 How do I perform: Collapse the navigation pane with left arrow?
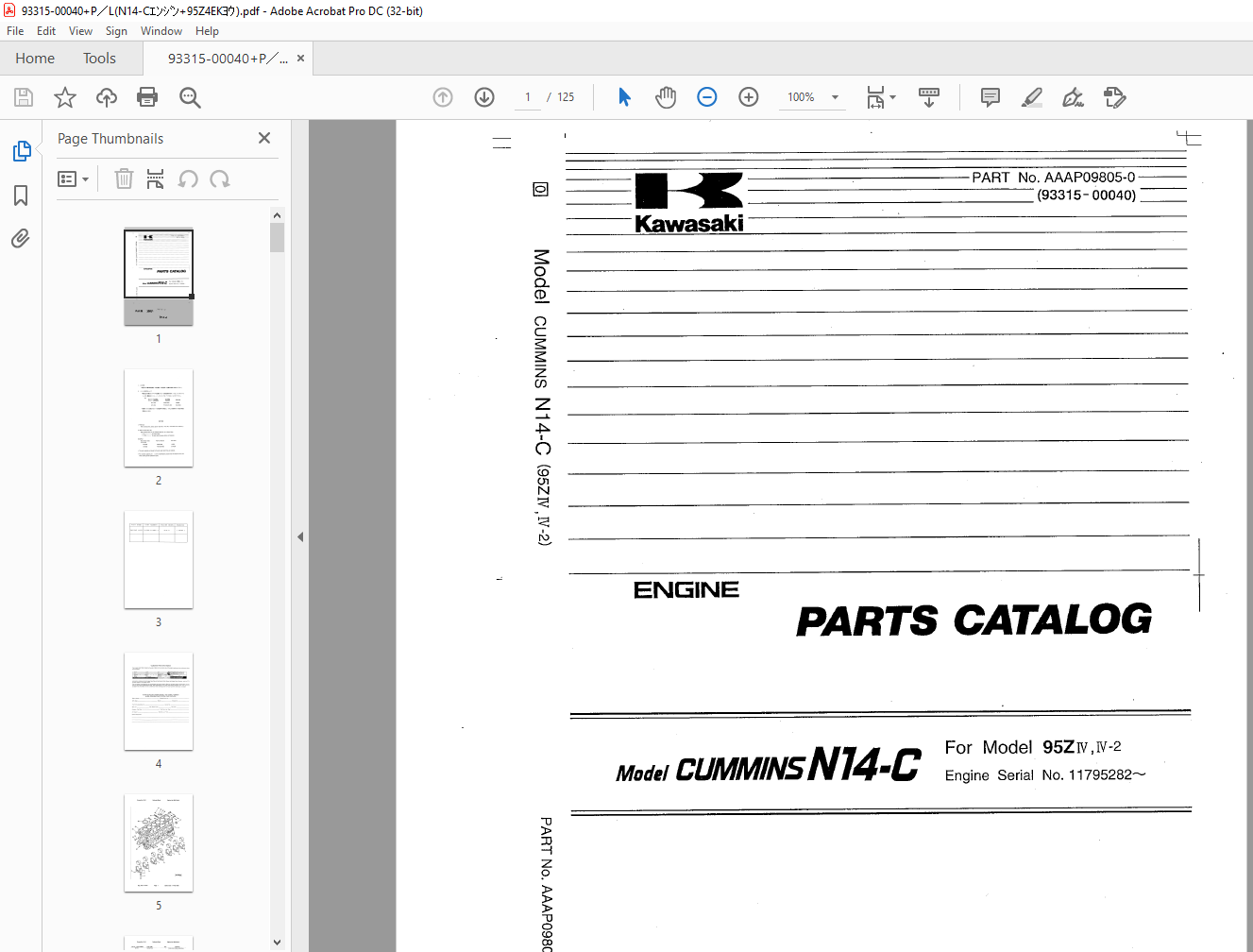pos(300,536)
